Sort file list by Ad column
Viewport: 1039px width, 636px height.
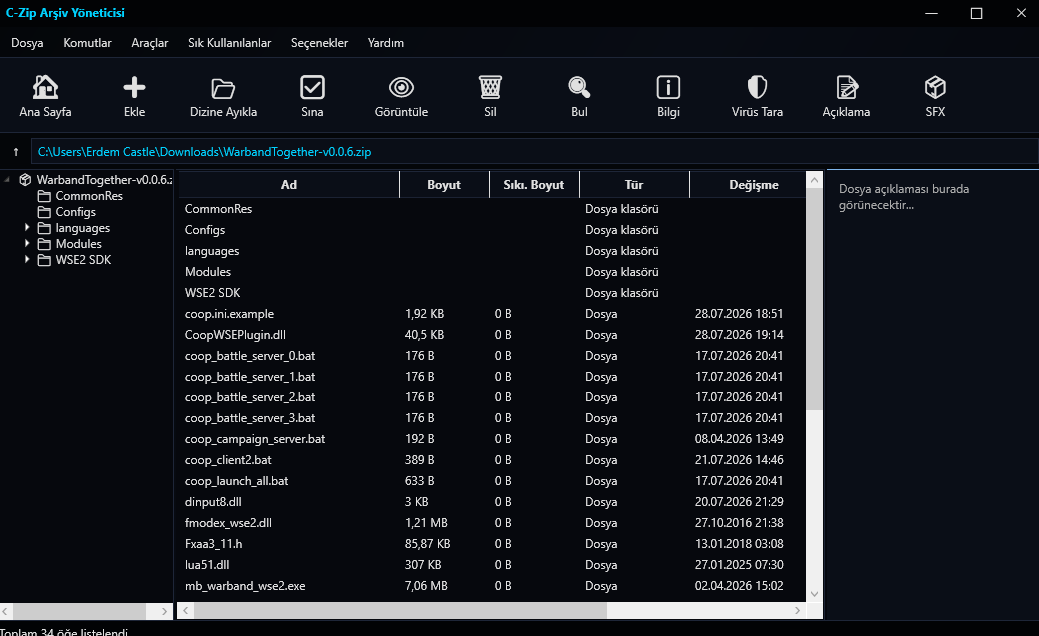click(289, 185)
